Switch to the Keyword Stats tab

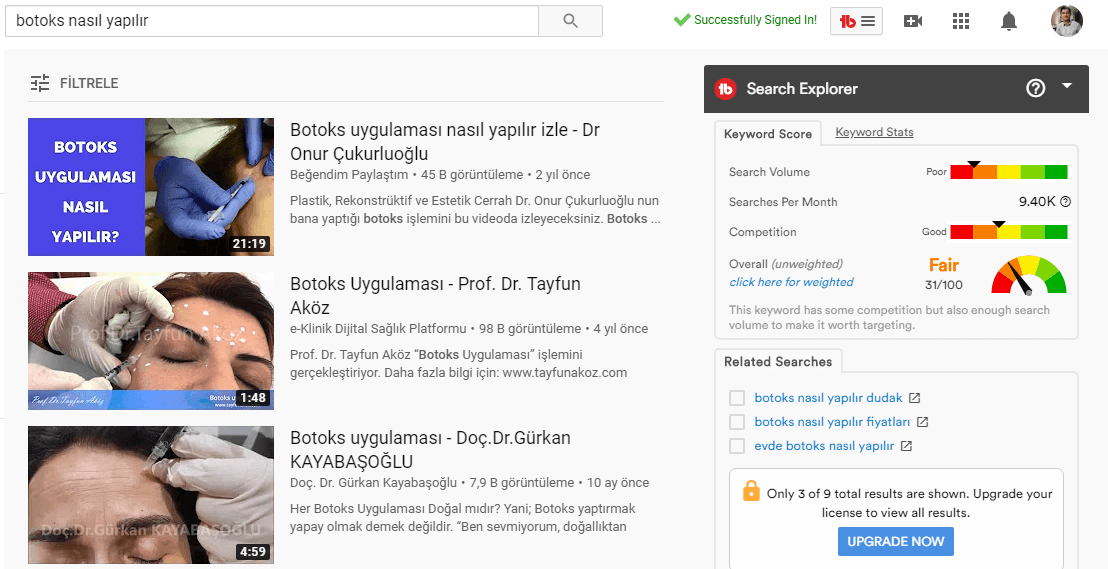pos(874,132)
